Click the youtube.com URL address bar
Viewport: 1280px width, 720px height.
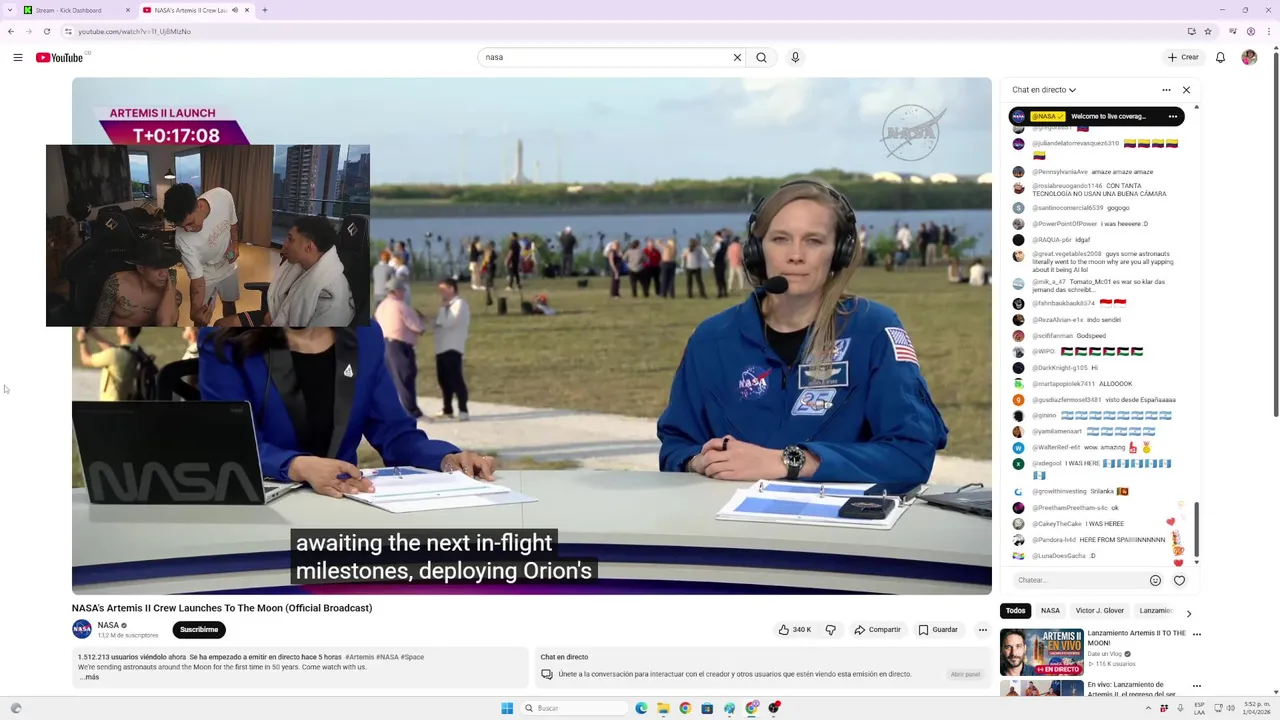[134, 31]
